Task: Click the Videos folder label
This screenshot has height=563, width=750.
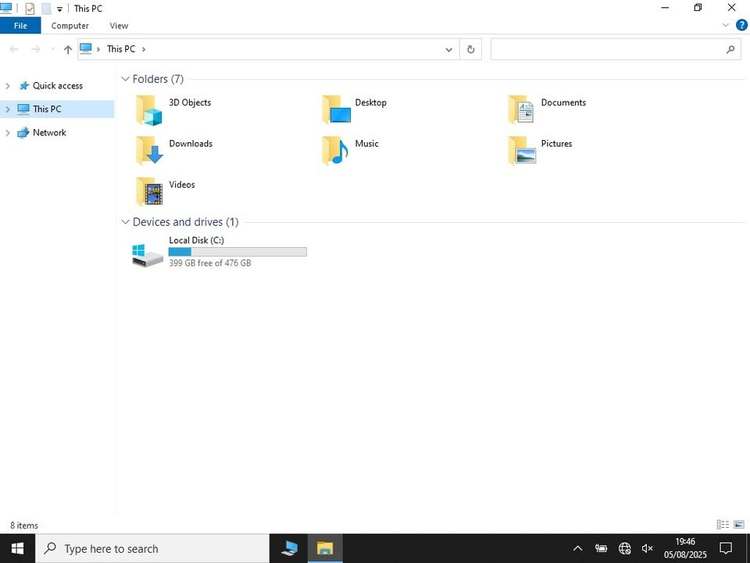Action: pyautogui.click(x=182, y=185)
